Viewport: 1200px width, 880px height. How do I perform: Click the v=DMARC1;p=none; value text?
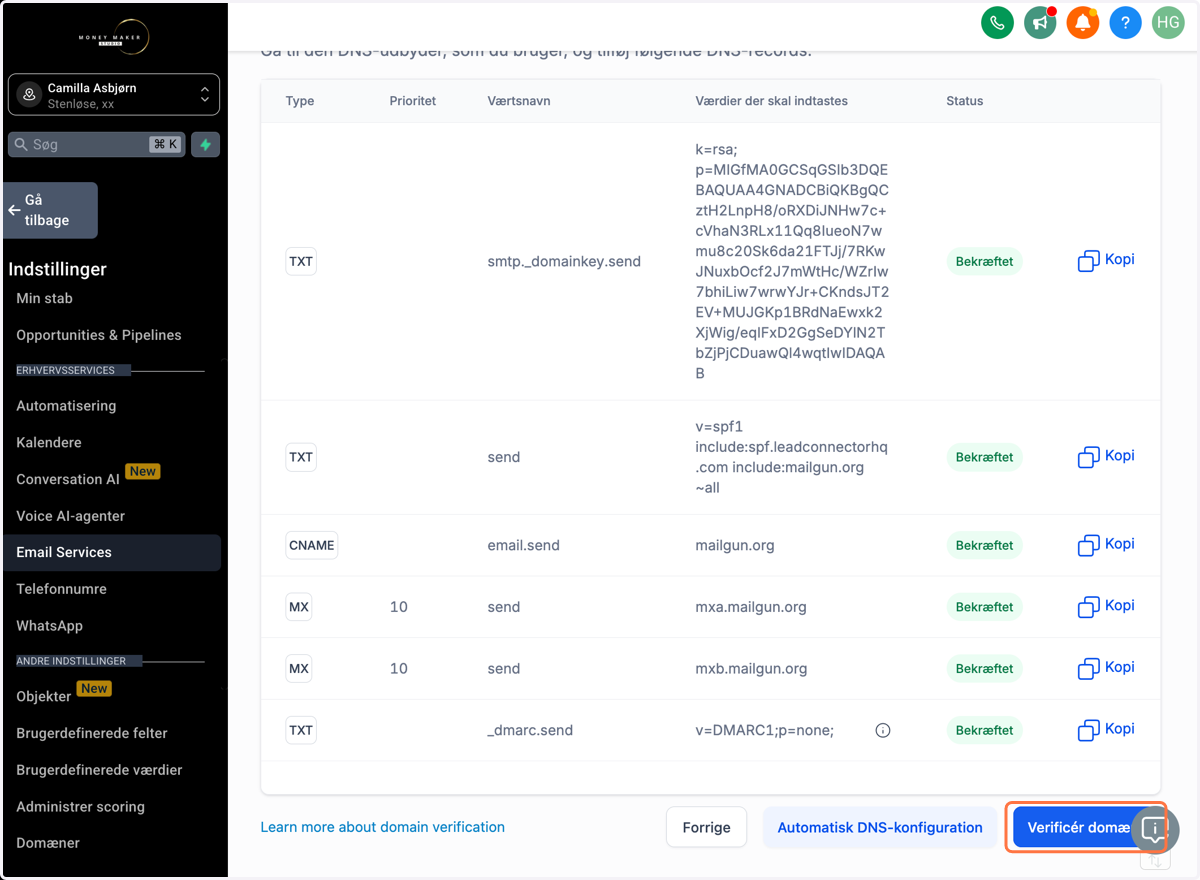[765, 730]
